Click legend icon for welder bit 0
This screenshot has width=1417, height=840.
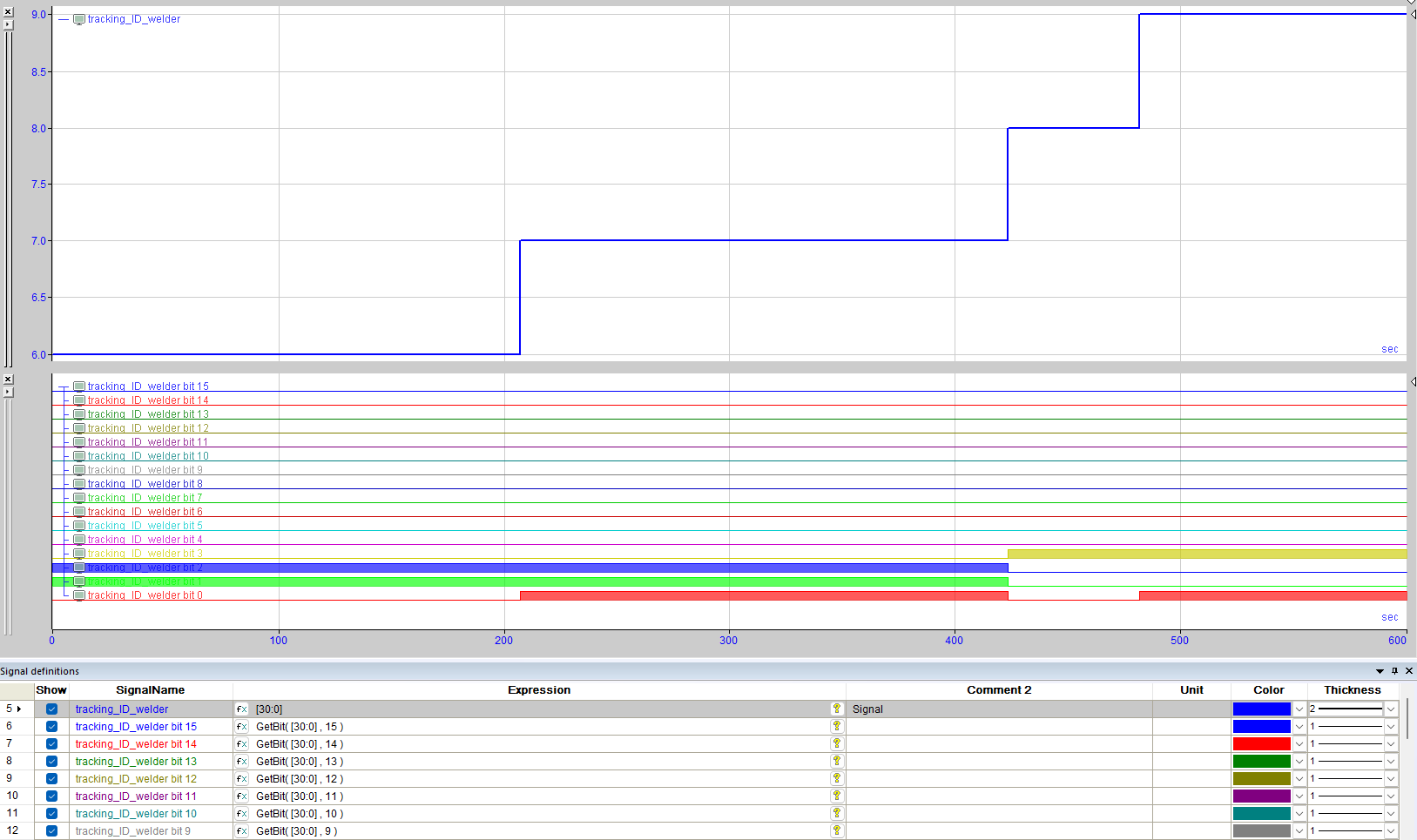(79, 595)
